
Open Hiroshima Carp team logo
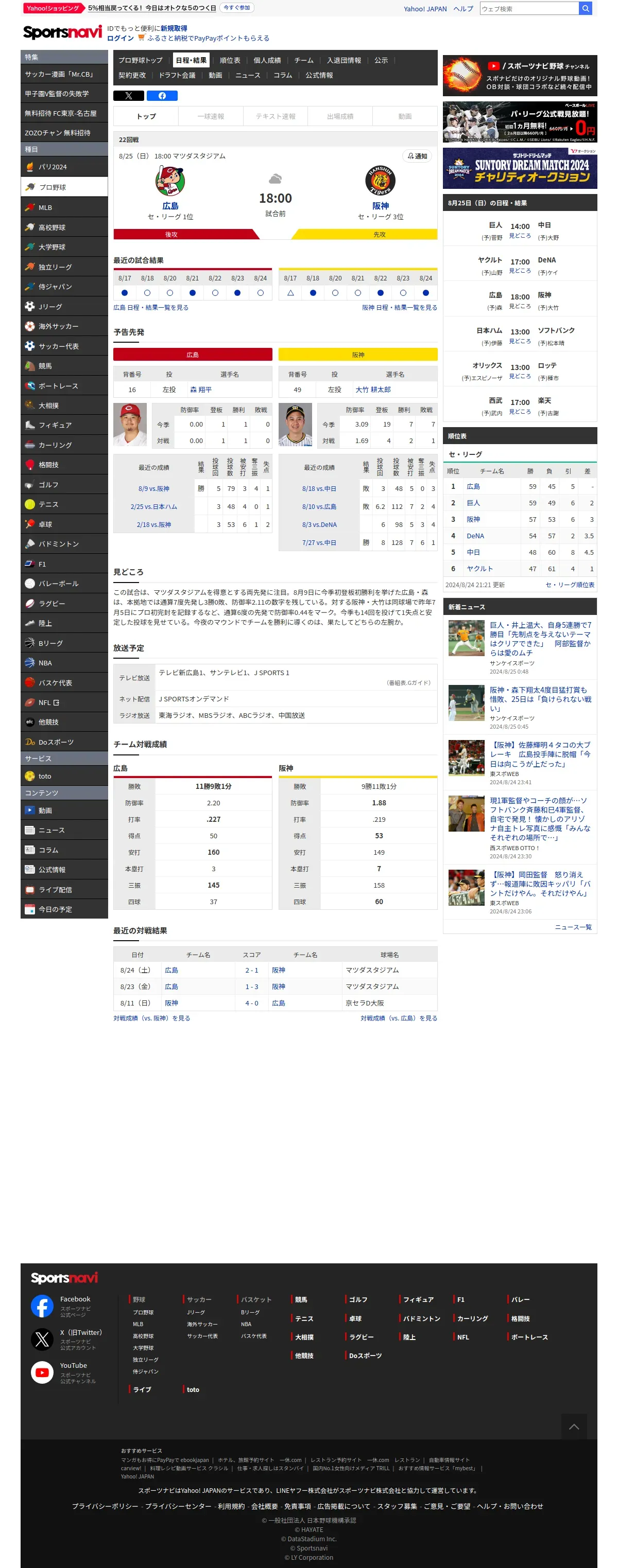point(170,181)
